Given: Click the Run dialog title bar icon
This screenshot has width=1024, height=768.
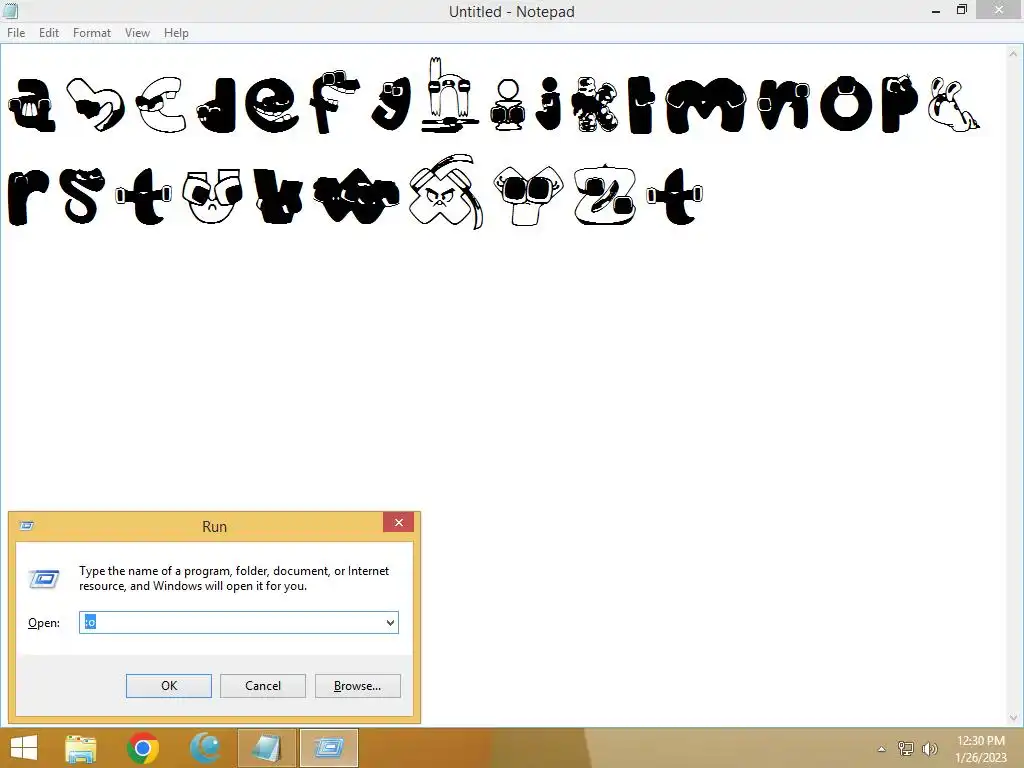Looking at the screenshot, I should pos(26,526).
